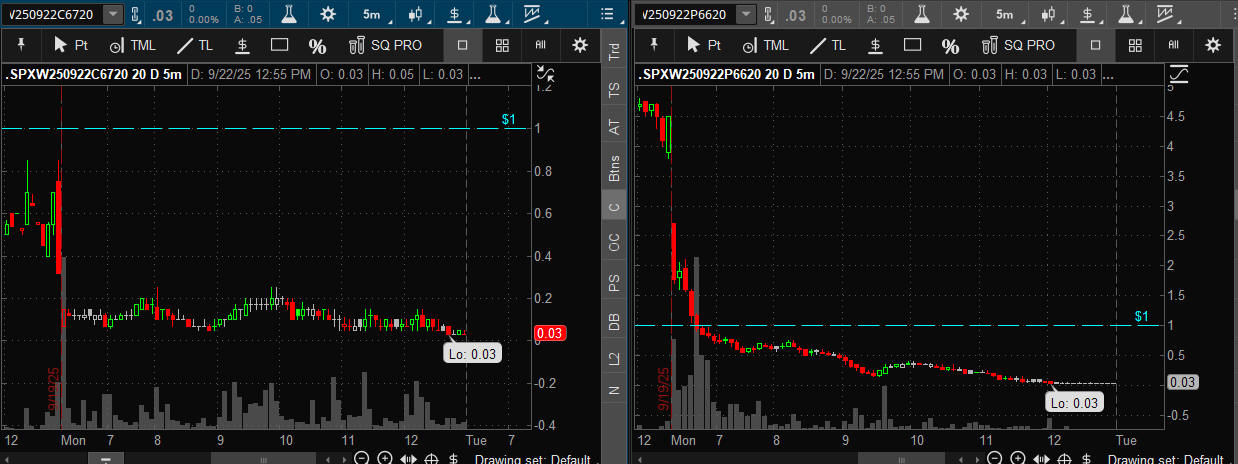
Task: Click right chart symbol field V250922P6620
Action: coord(686,14)
